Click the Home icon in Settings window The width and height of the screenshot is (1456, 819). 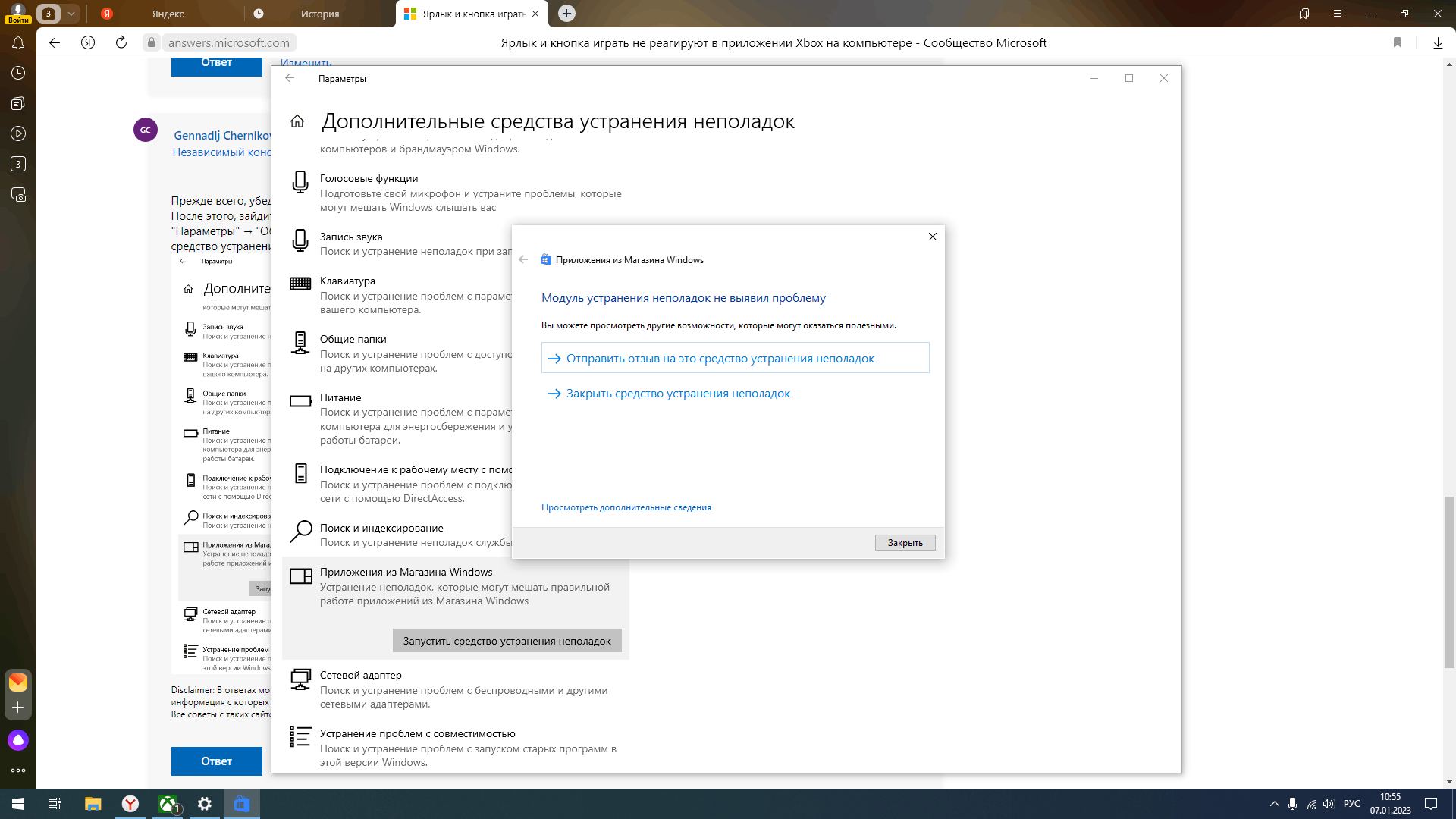coord(297,121)
